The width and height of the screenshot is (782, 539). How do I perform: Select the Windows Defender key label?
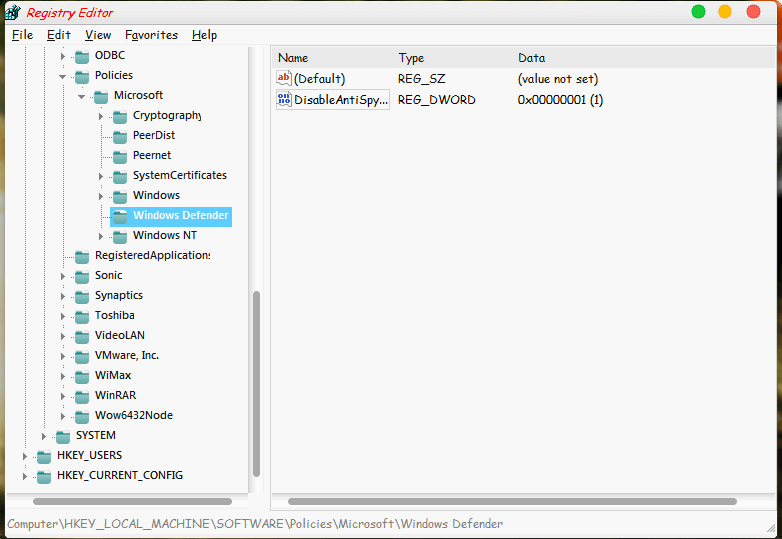point(181,215)
